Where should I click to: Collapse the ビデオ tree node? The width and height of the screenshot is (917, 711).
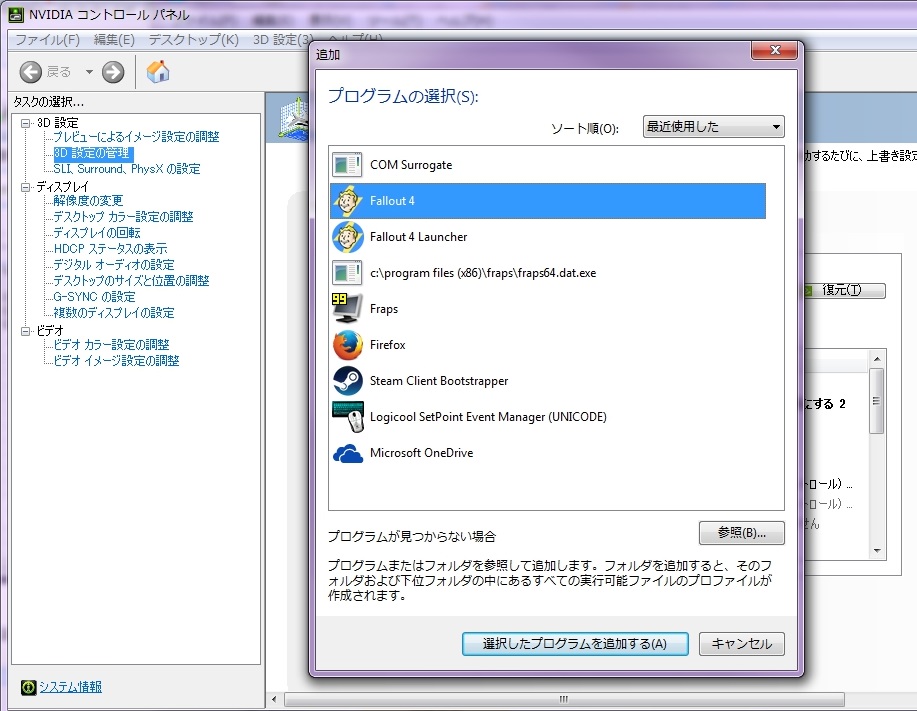click(26, 332)
